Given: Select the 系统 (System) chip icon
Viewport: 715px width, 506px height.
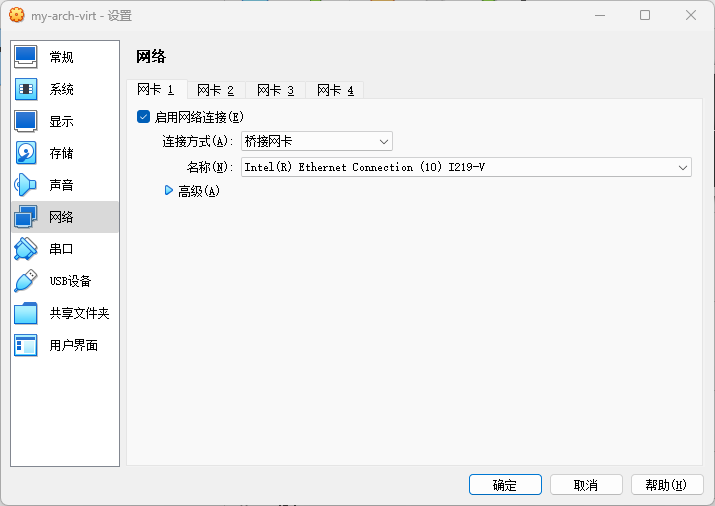Looking at the screenshot, I should click(26, 89).
